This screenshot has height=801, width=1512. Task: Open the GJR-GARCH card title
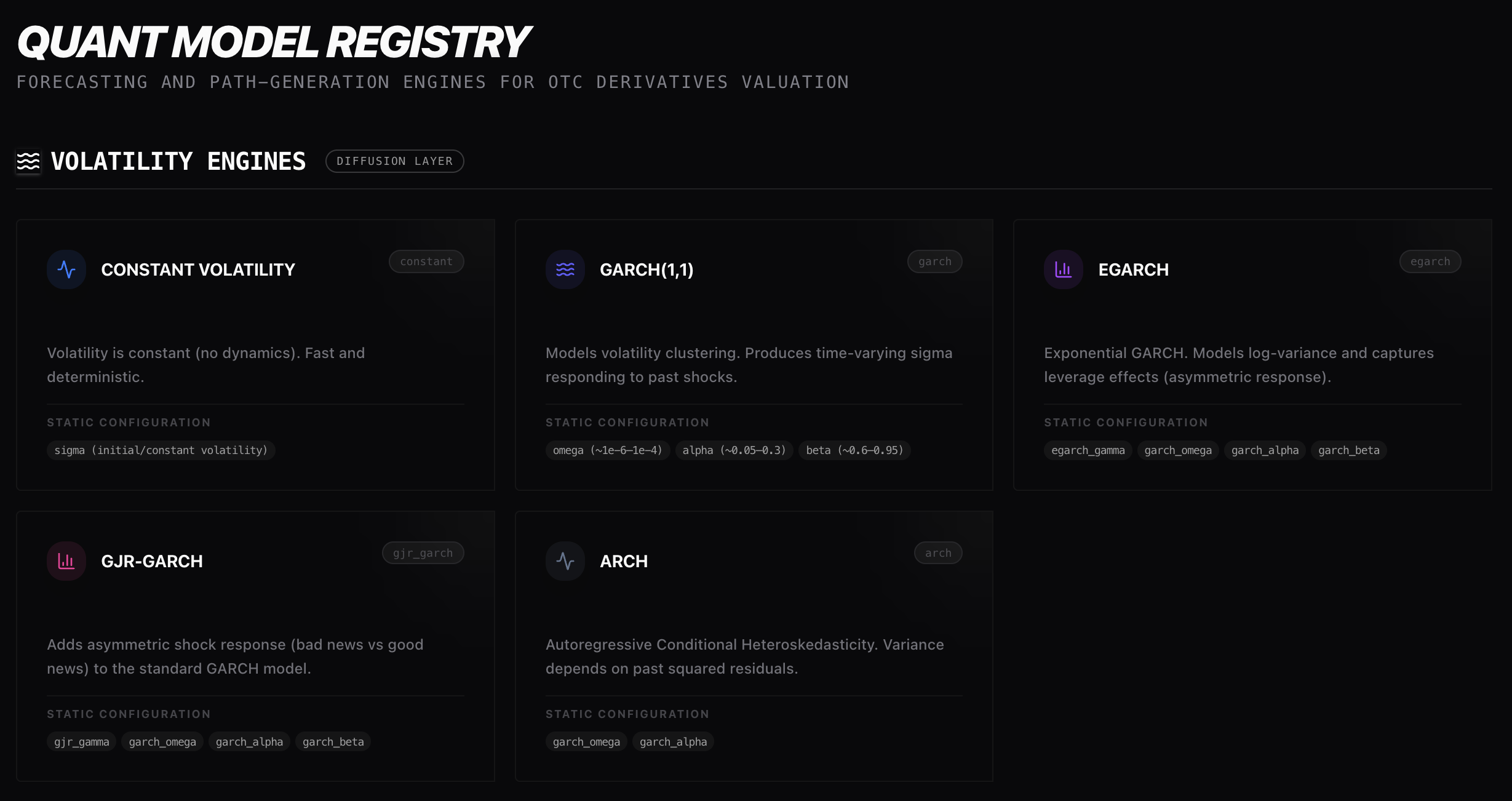pos(152,561)
